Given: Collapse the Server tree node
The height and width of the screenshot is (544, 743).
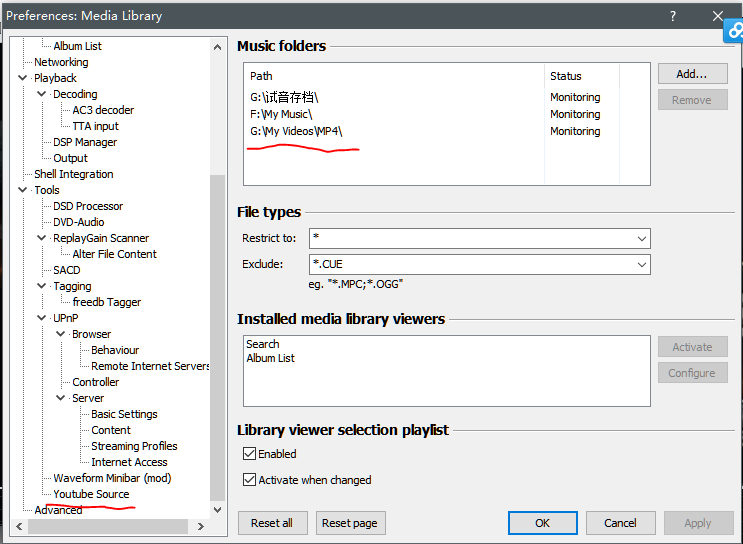Looking at the screenshot, I should 61,398.
